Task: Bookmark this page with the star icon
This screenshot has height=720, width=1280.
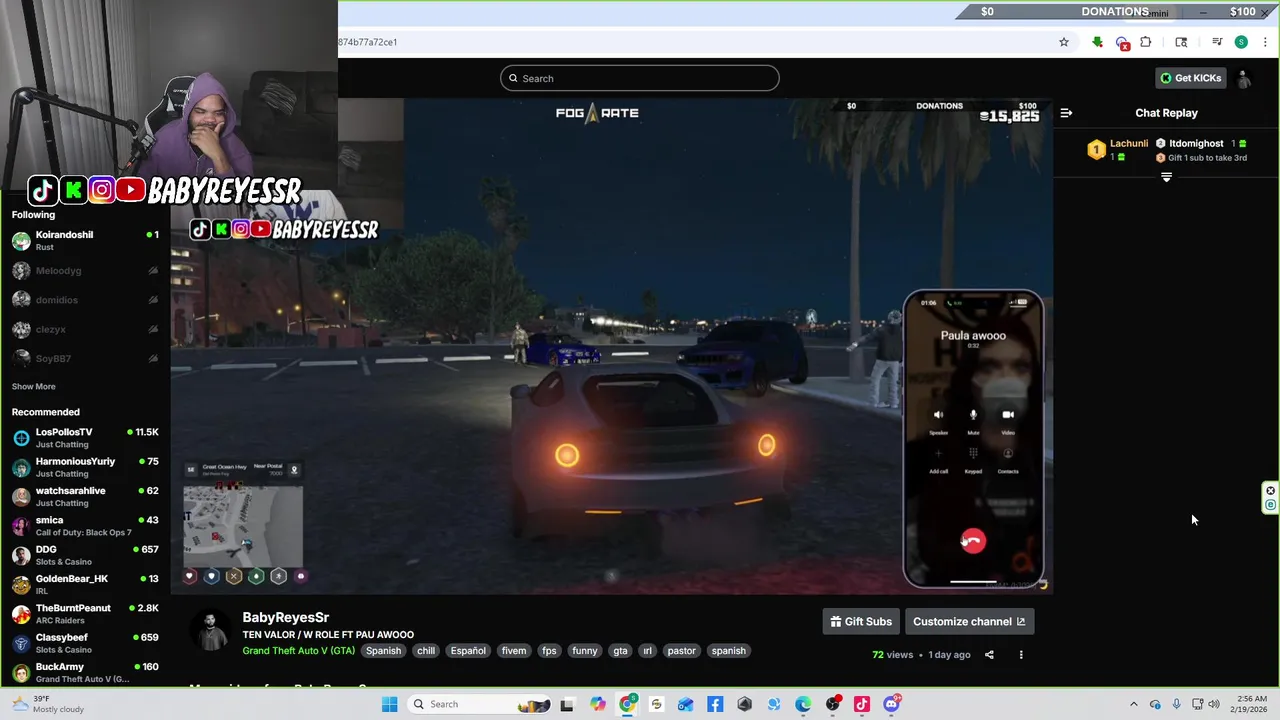Action: tap(1064, 42)
